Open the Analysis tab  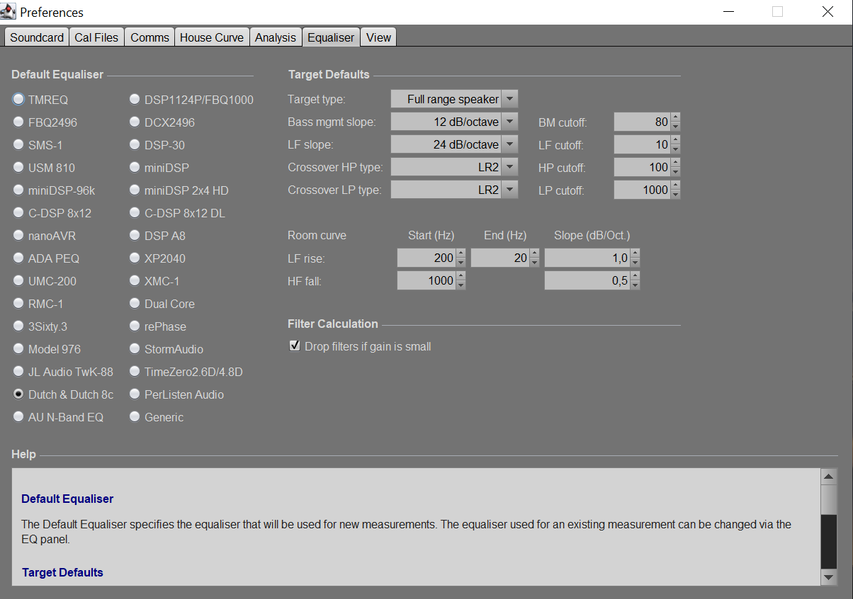coord(275,38)
